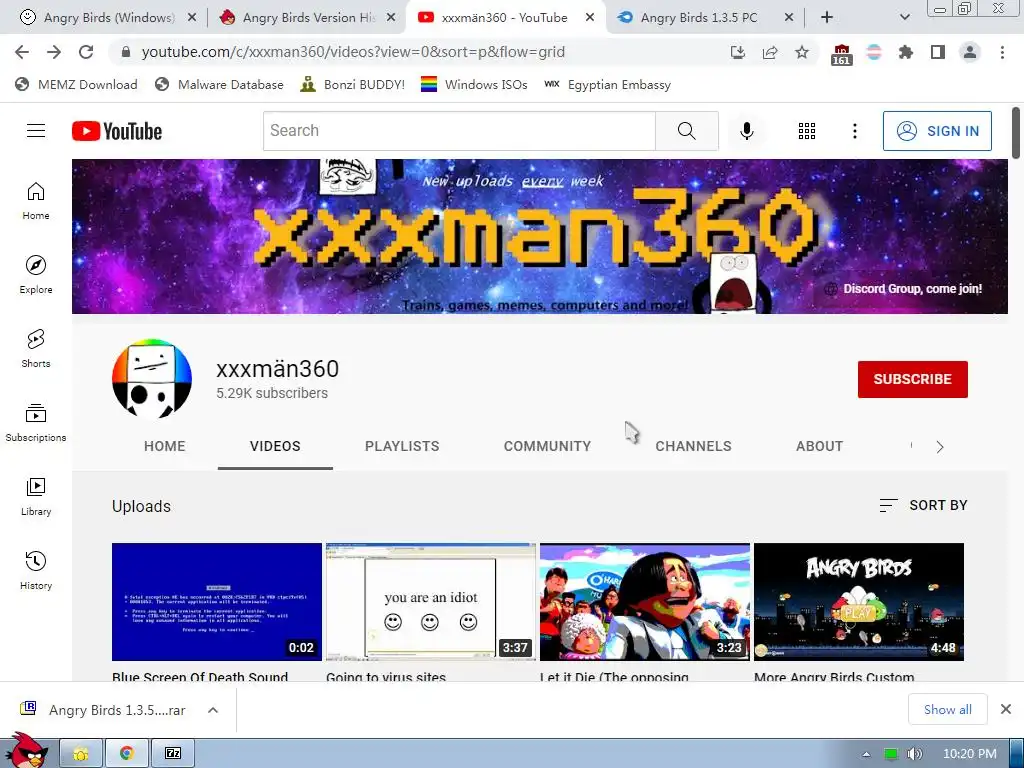Select the channel VIDEOS tab
This screenshot has width=1024, height=768.
pyautogui.click(x=275, y=446)
